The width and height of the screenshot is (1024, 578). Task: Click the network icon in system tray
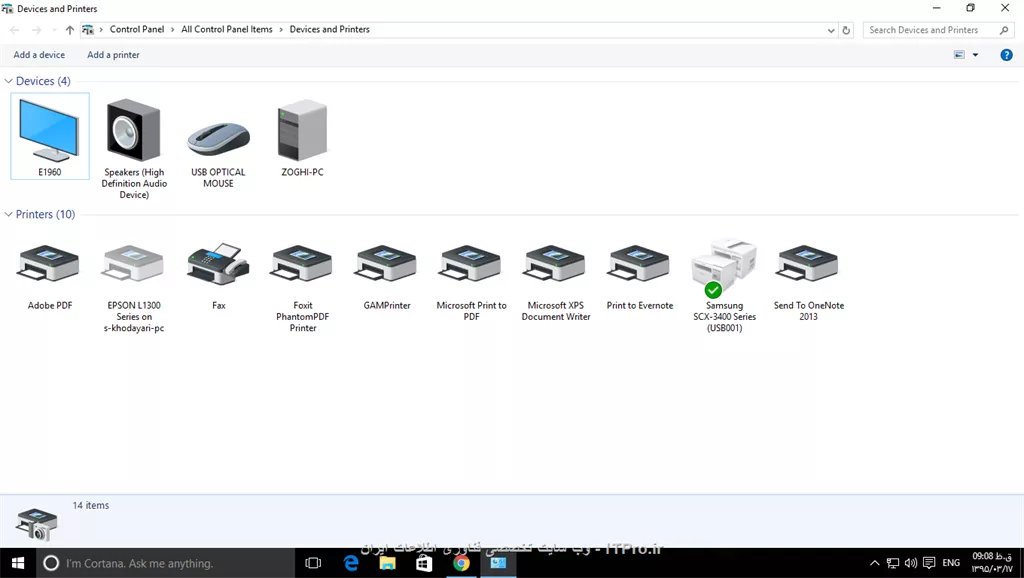click(x=893, y=563)
